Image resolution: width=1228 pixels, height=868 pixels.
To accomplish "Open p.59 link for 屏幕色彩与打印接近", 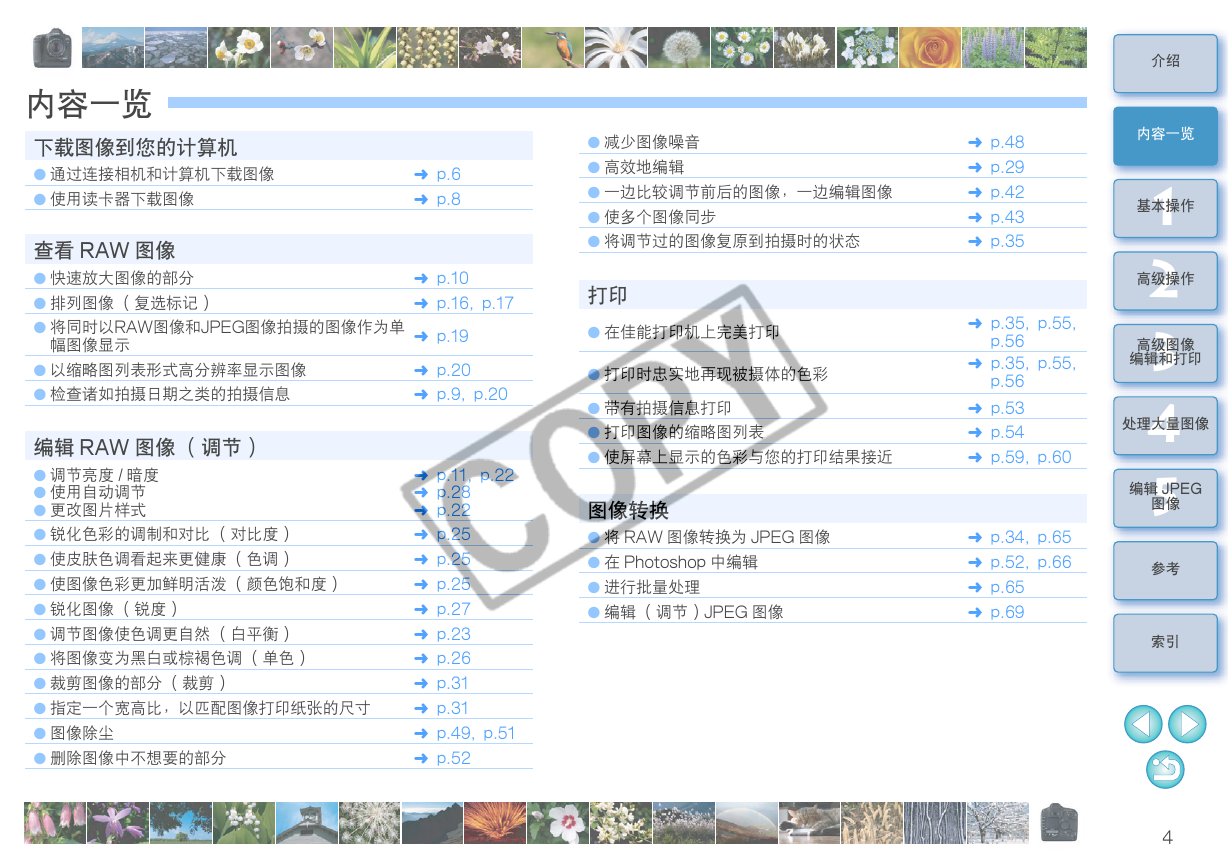I will click(1008, 457).
